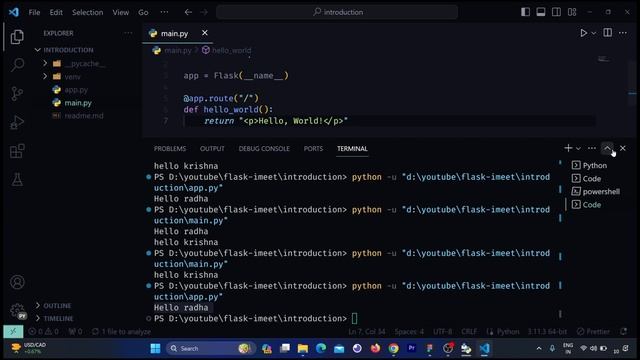Open Google Chrome from the taskbar
This screenshot has width=640, height=360.
(x=393, y=349)
